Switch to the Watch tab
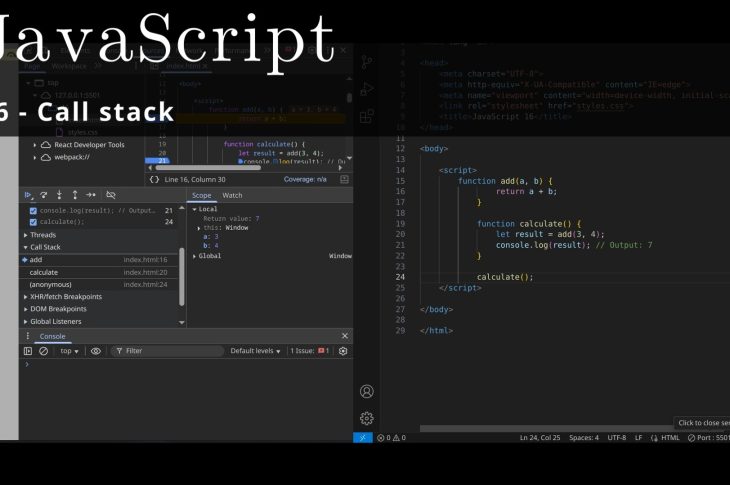Image resolution: width=730 pixels, height=485 pixels. 232,195
